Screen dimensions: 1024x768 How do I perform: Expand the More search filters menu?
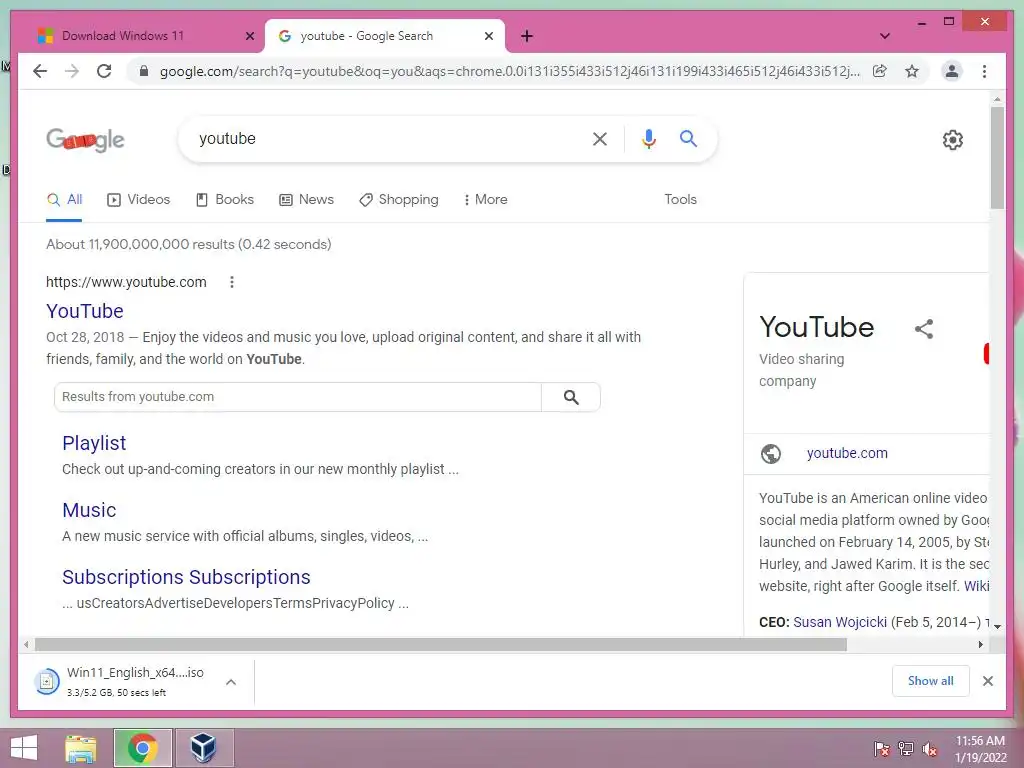(485, 199)
